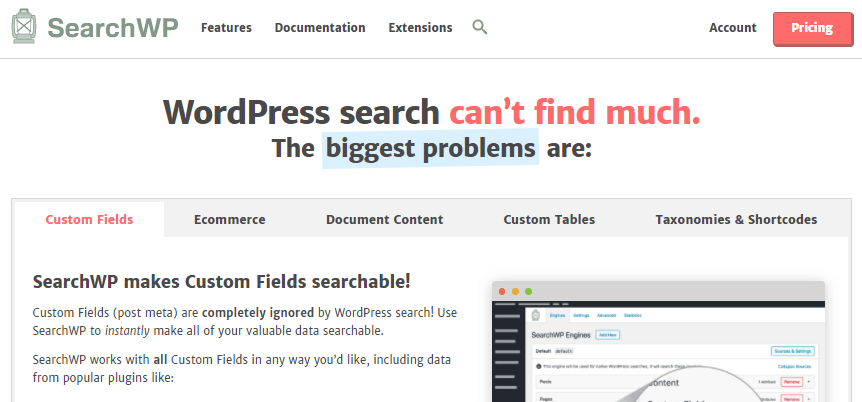Click the SearchWP lantern logo icon
This screenshot has width=862, height=402.
point(24,26)
